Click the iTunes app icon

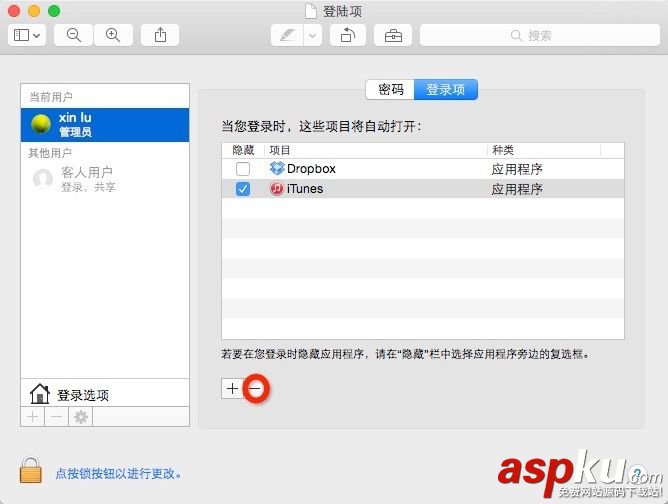[x=277, y=188]
